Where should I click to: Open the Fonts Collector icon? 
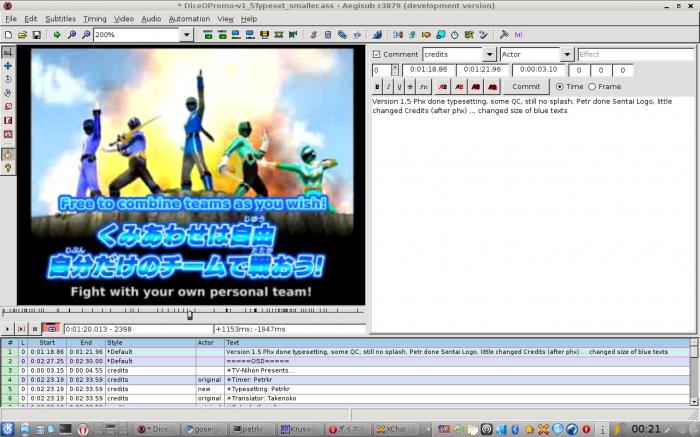[x=357, y=34]
